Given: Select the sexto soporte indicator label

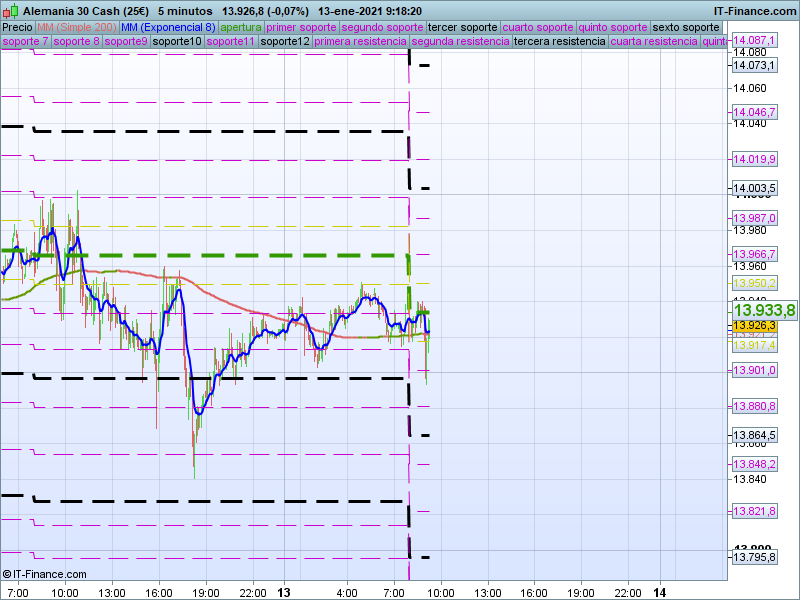Looking at the screenshot, I should point(685,27).
